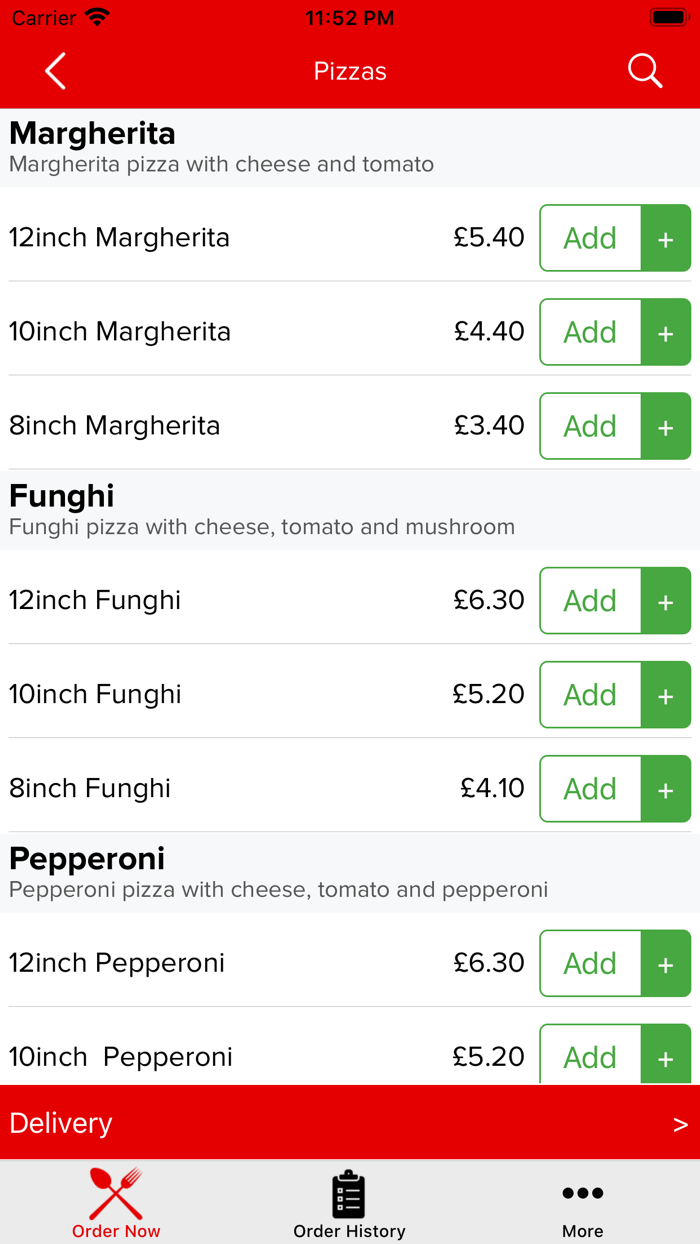The height and width of the screenshot is (1244, 700).
Task: Select the 12inch Margherita item name
Action: point(120,238)
